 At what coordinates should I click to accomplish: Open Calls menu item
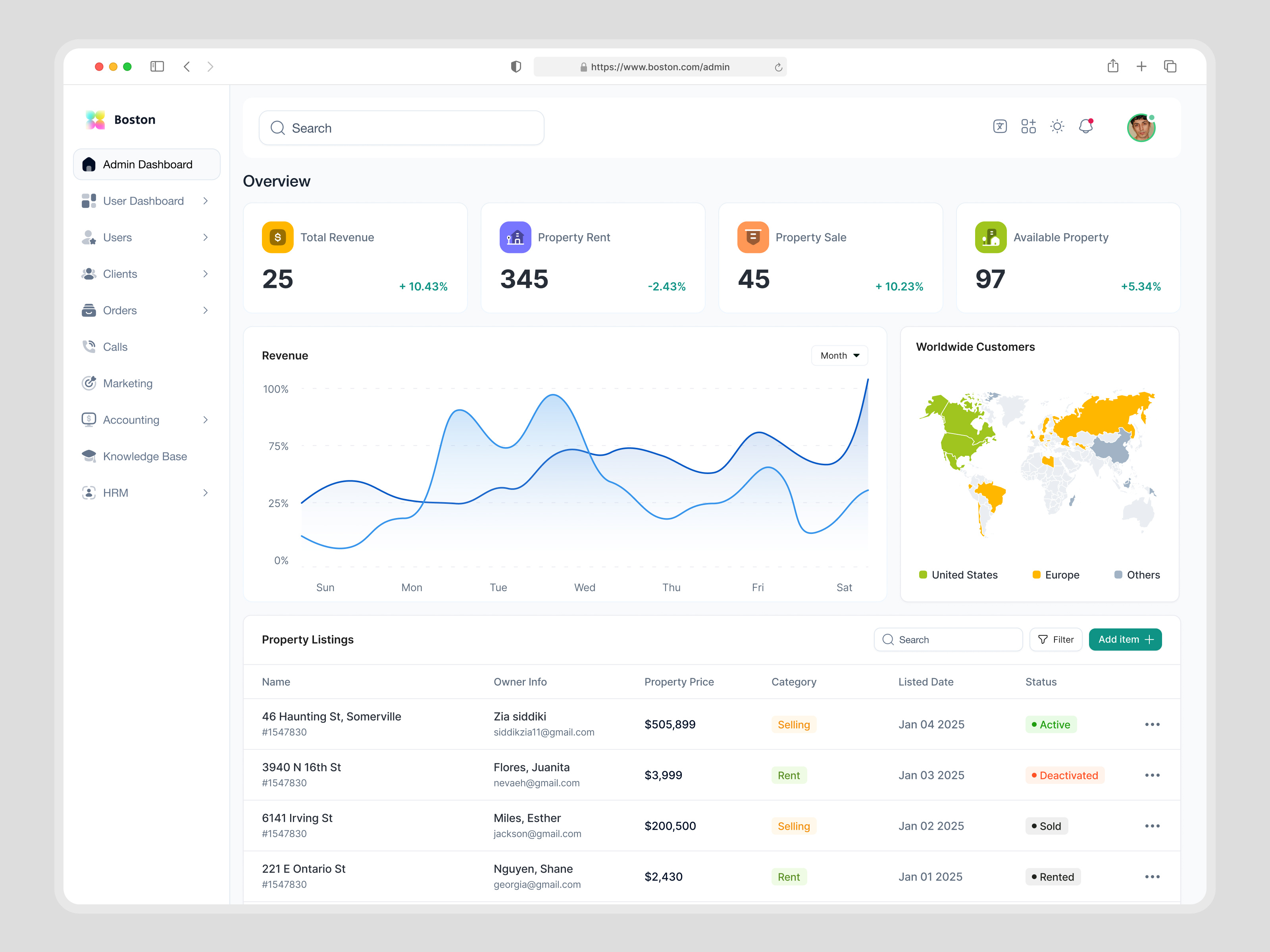click(147, 347)
